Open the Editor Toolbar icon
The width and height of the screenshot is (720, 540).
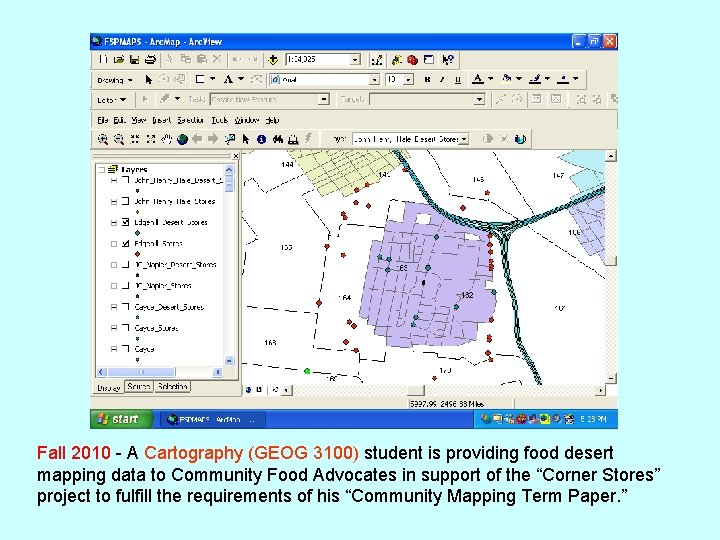[x=377, y=60]
